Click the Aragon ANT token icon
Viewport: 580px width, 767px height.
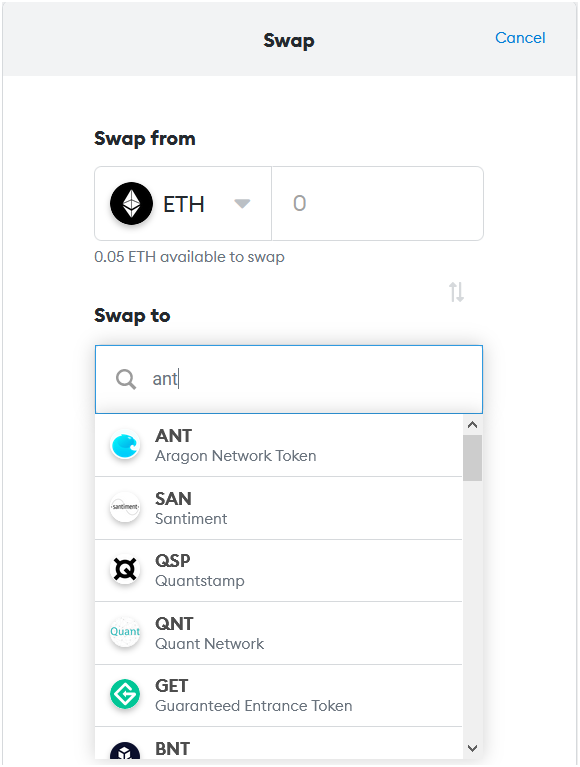[125, 445]
